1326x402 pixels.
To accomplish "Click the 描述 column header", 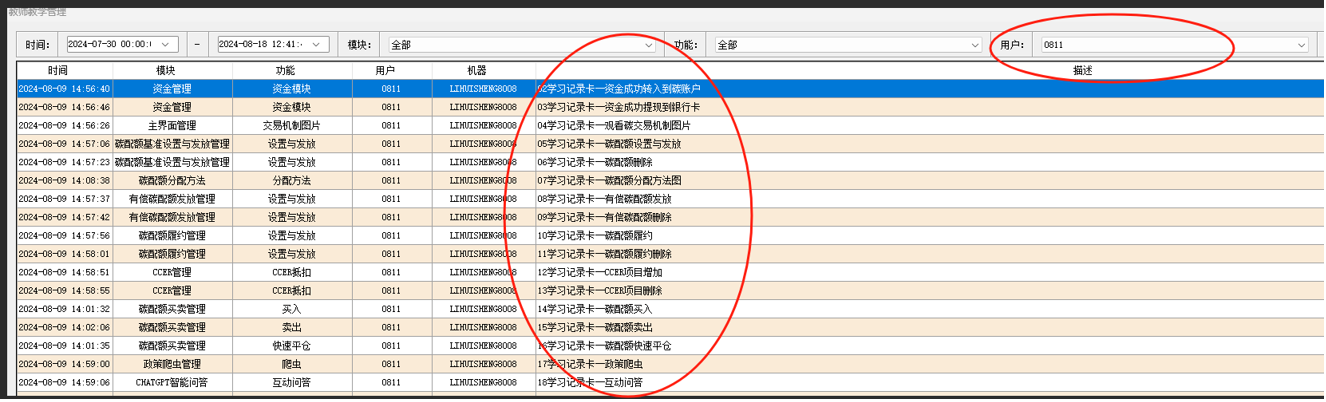I will point(1082,71).
